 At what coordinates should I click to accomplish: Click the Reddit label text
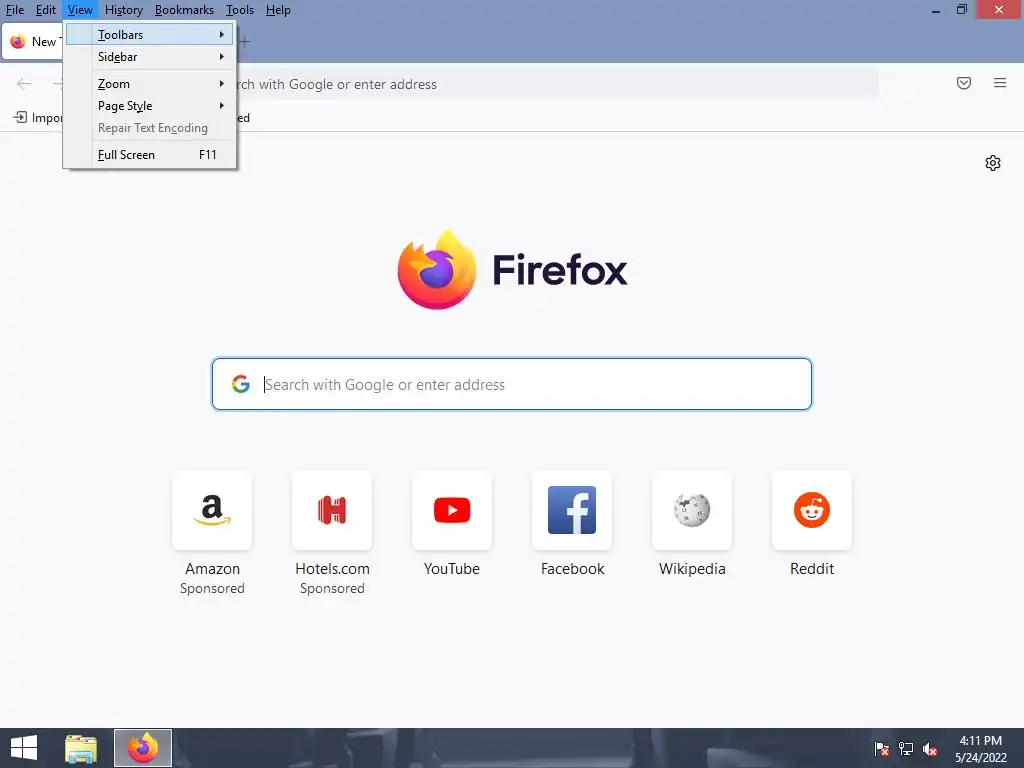pyautogui.click(x=812, y=569)
